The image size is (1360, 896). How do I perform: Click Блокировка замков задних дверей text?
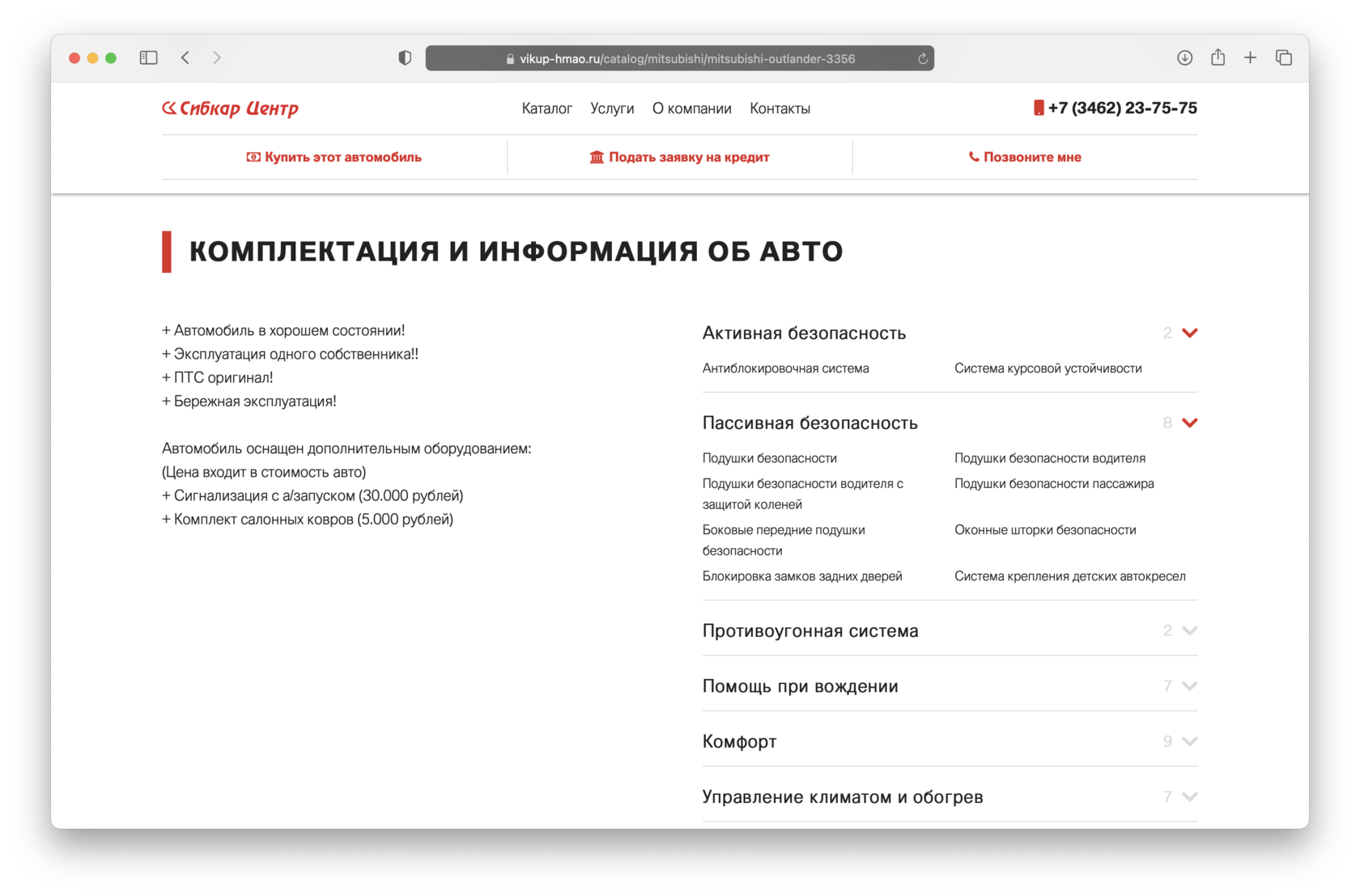point(802,576)
